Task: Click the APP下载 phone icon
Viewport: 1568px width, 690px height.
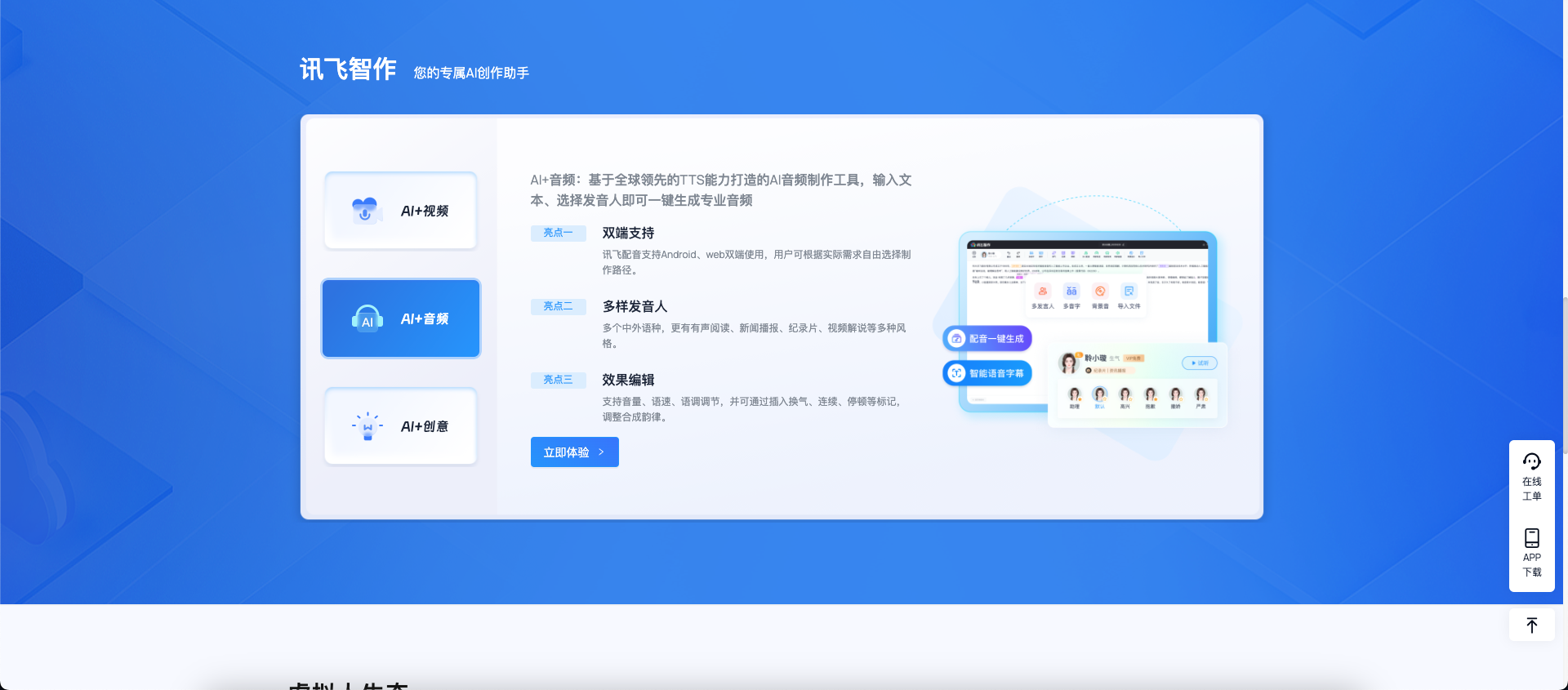Action: click(1531, 538)
